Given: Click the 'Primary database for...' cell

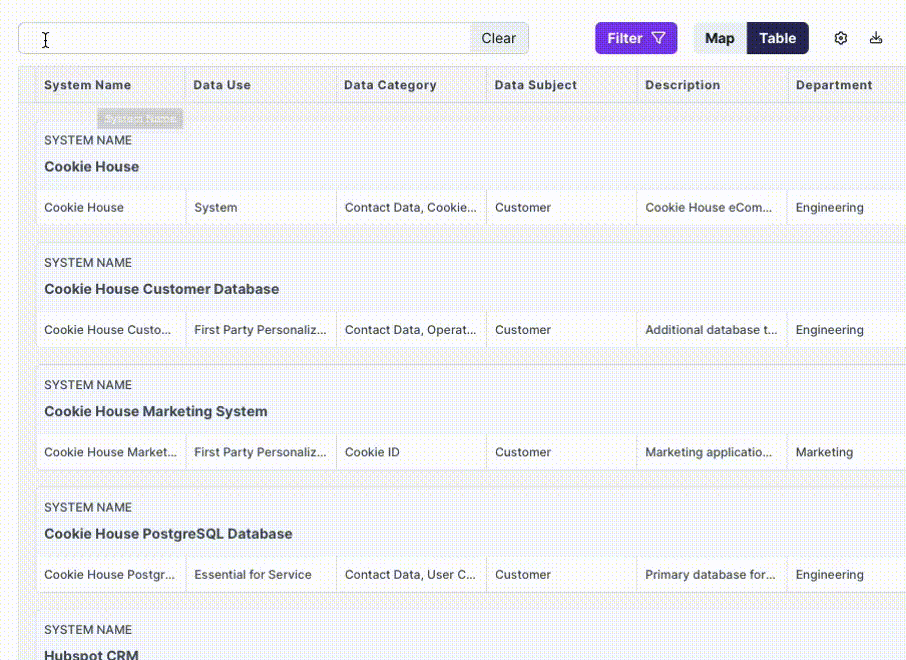Looking at the screenshot, I should pyautogui.click(x=712, y=575).
